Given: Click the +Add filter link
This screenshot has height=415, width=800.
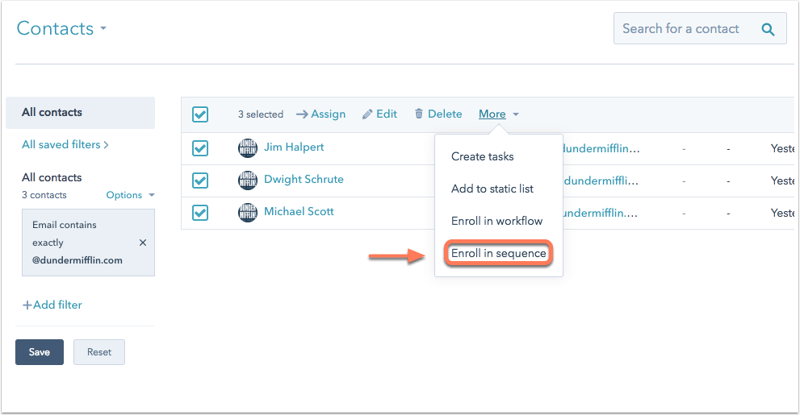Looking at the screenshot, I should click(x=52, y=305).
